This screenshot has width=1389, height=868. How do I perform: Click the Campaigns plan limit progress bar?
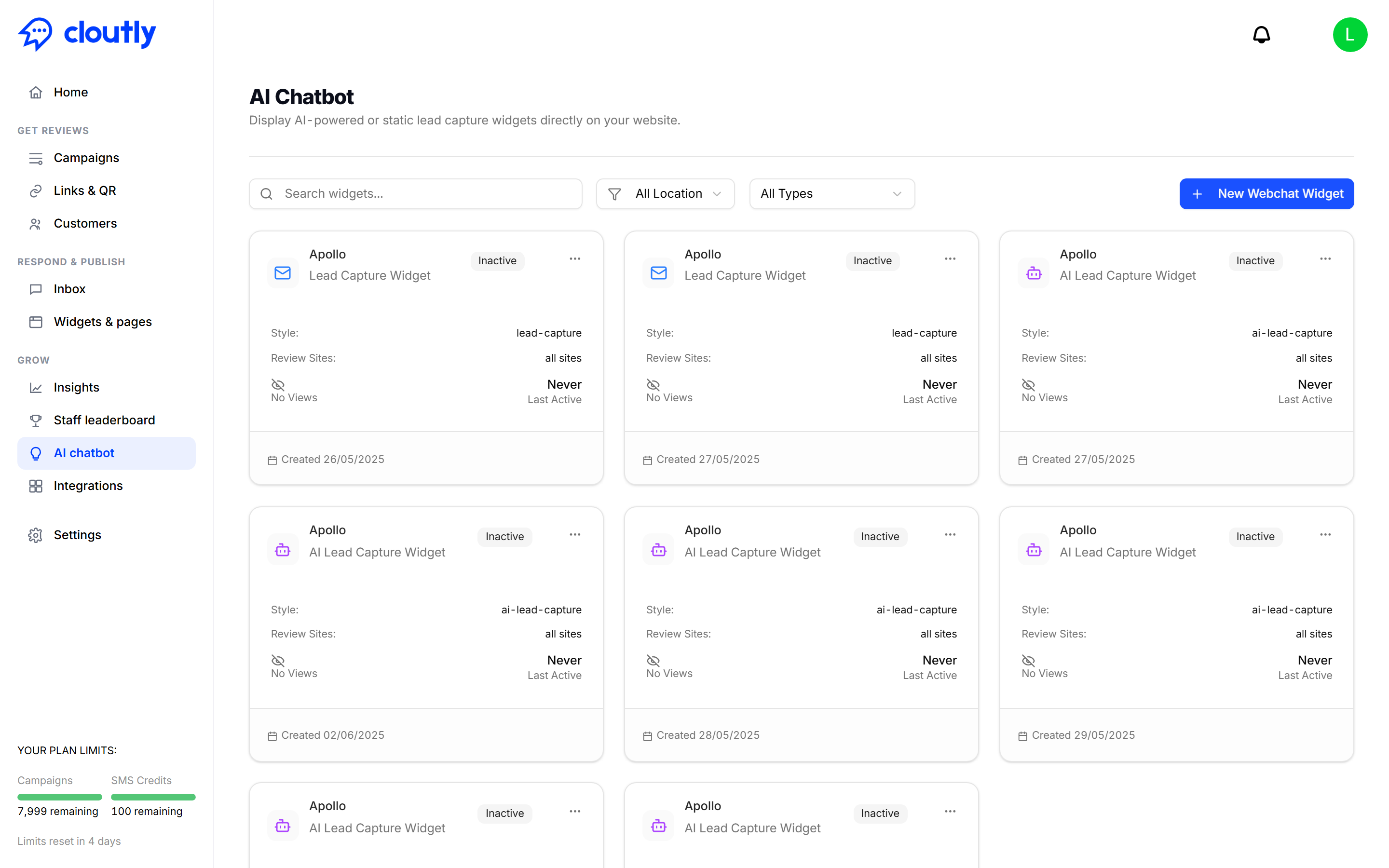click(60, 797)
